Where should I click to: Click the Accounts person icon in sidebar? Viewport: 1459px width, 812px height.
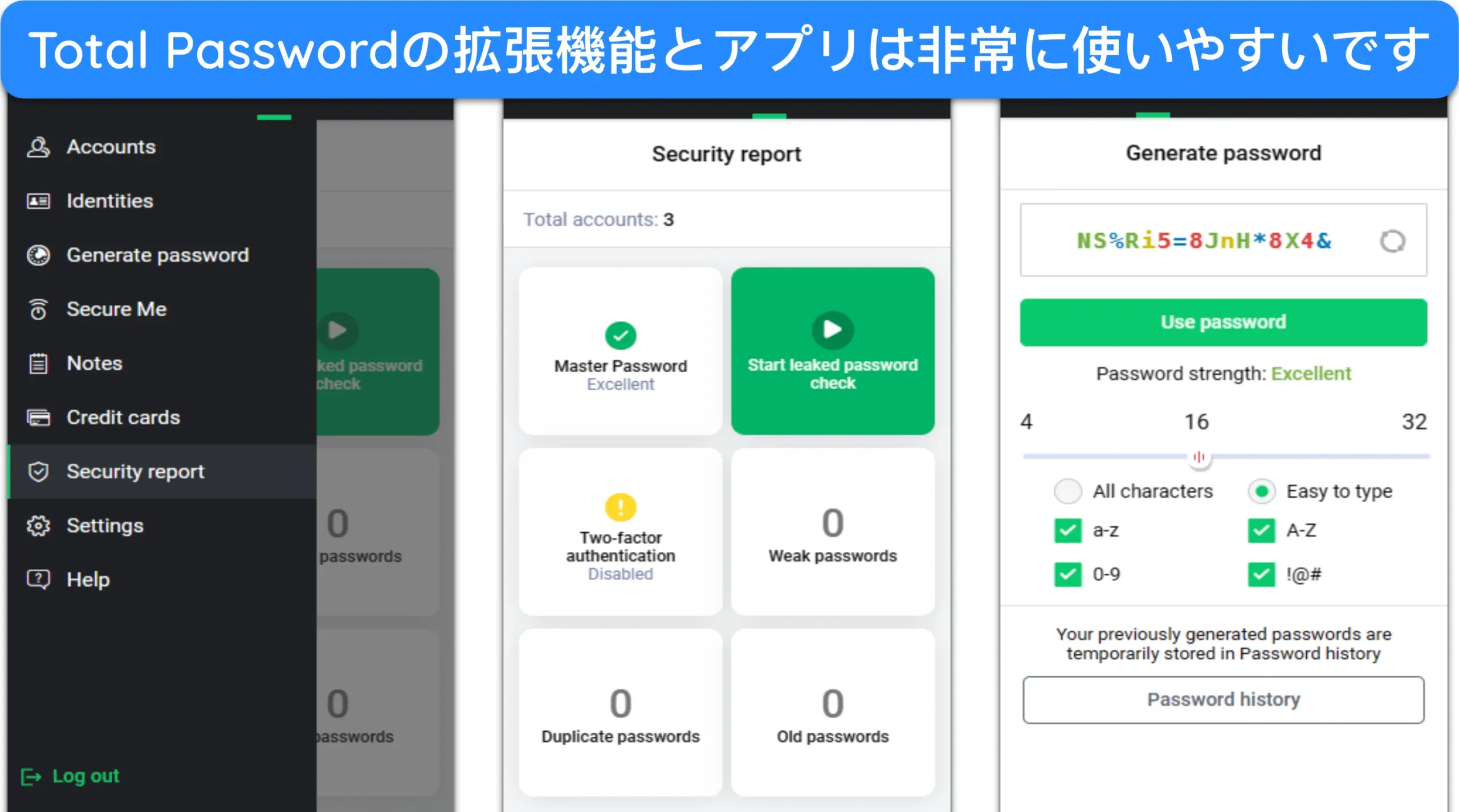38,147
